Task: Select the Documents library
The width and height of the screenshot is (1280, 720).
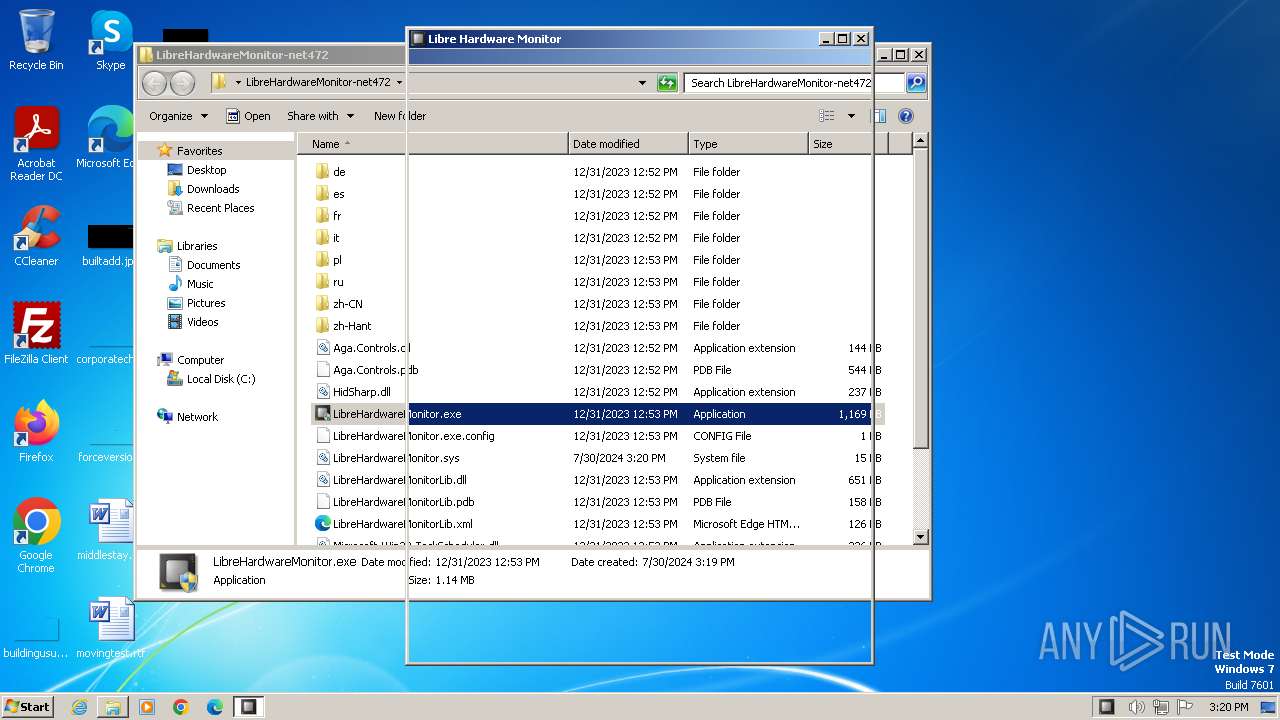Action: (x=203, y=265)
